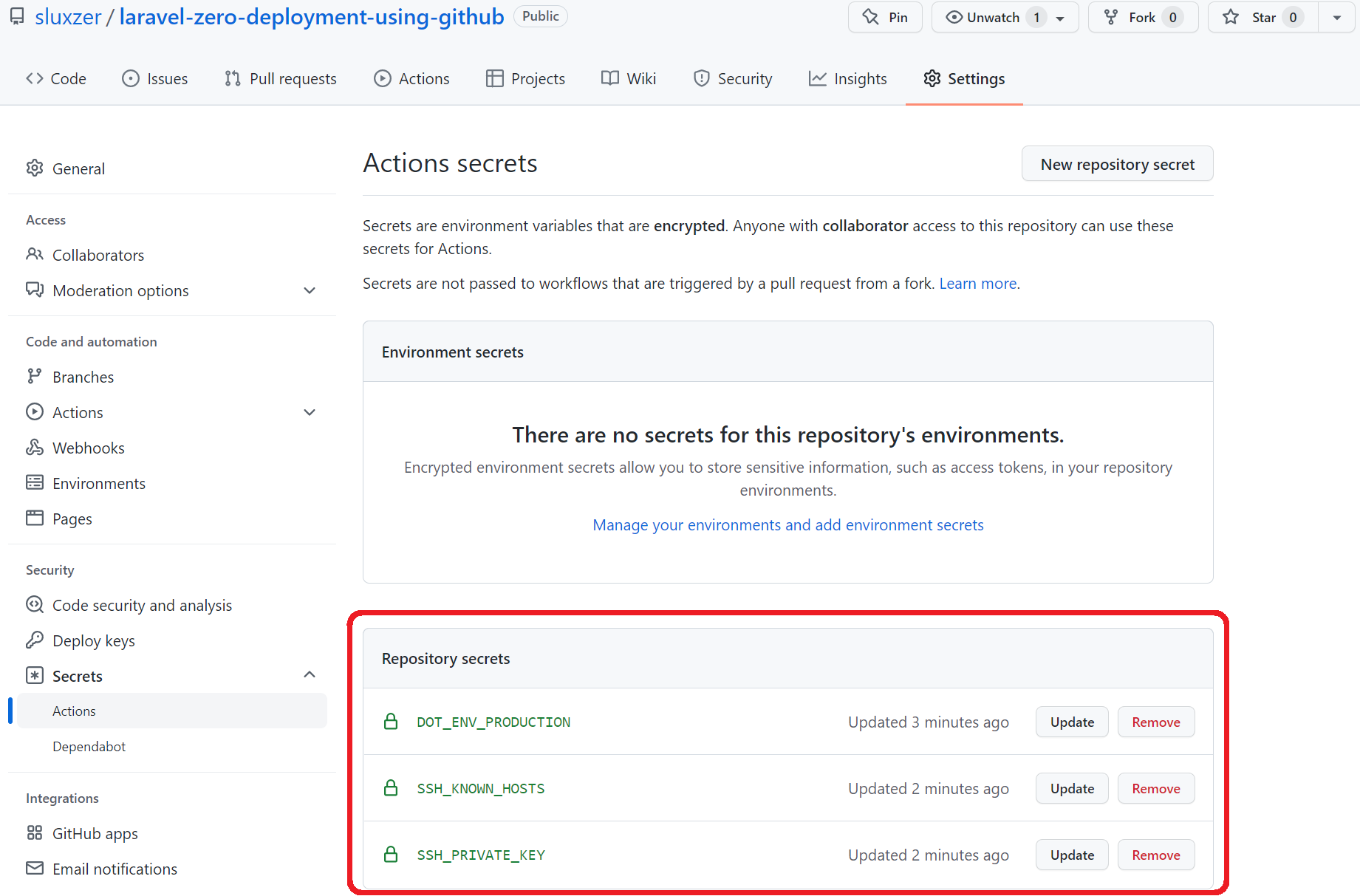Pin the repository

tap(885, 18)
